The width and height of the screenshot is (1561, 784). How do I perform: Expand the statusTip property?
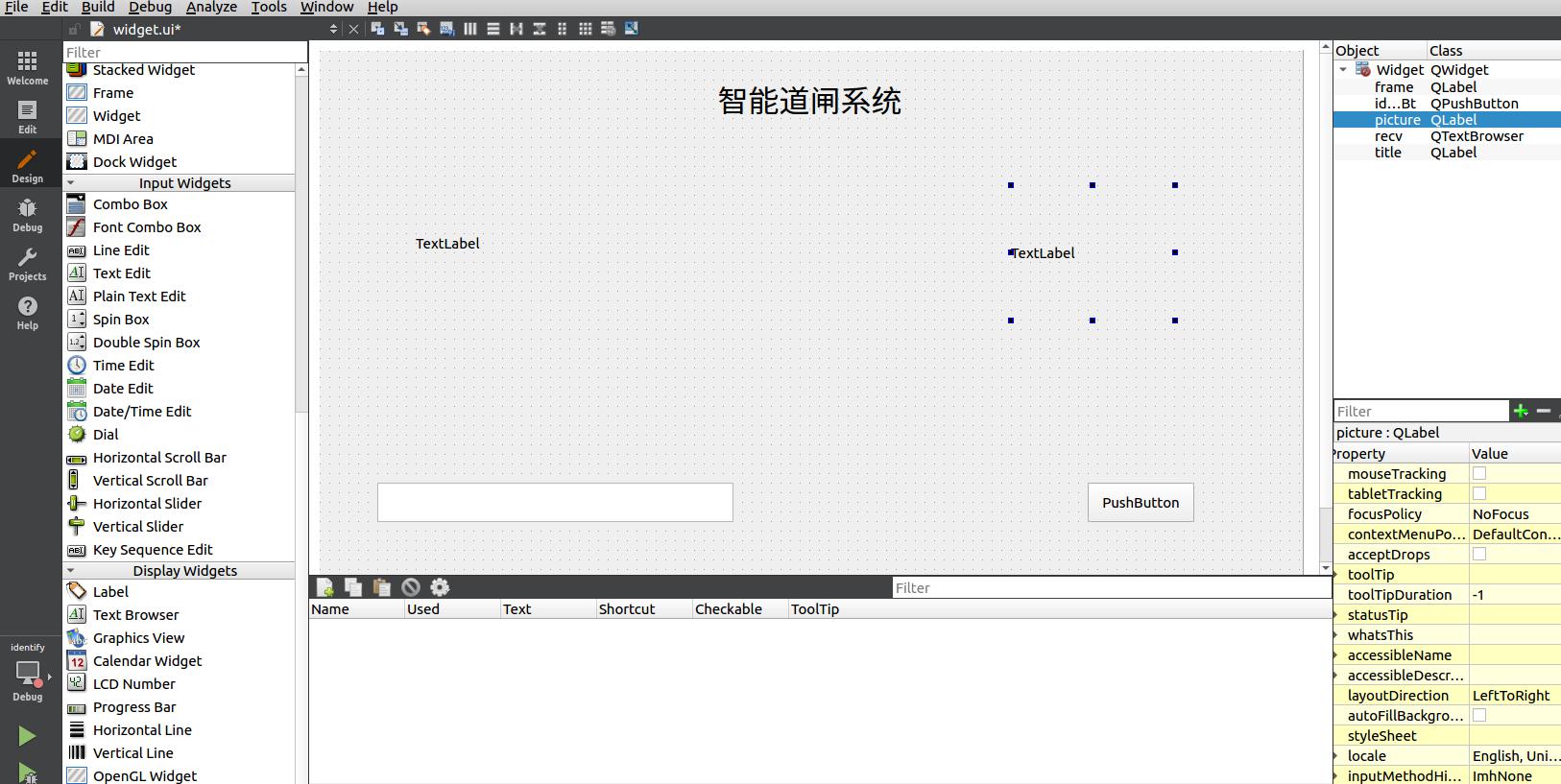coord(1336,614)
